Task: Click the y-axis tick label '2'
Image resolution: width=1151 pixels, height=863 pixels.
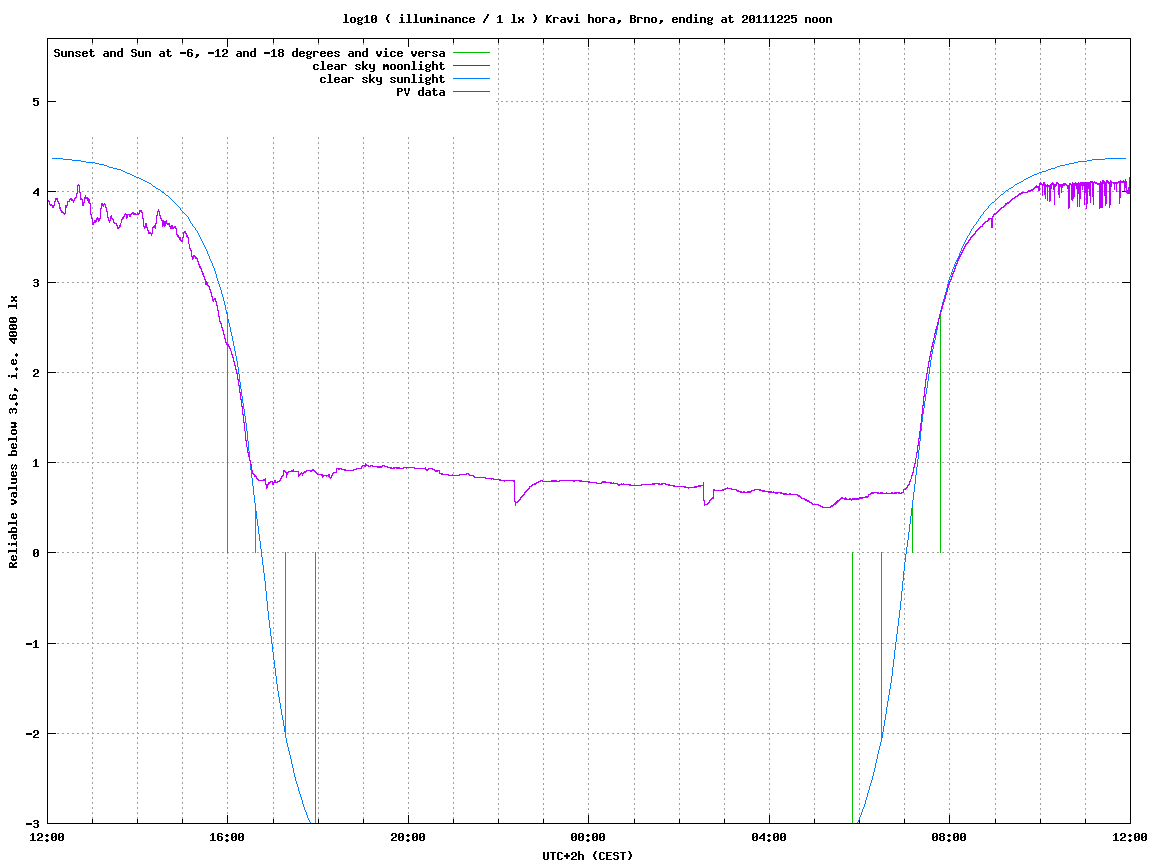Action: pos(35,373)
